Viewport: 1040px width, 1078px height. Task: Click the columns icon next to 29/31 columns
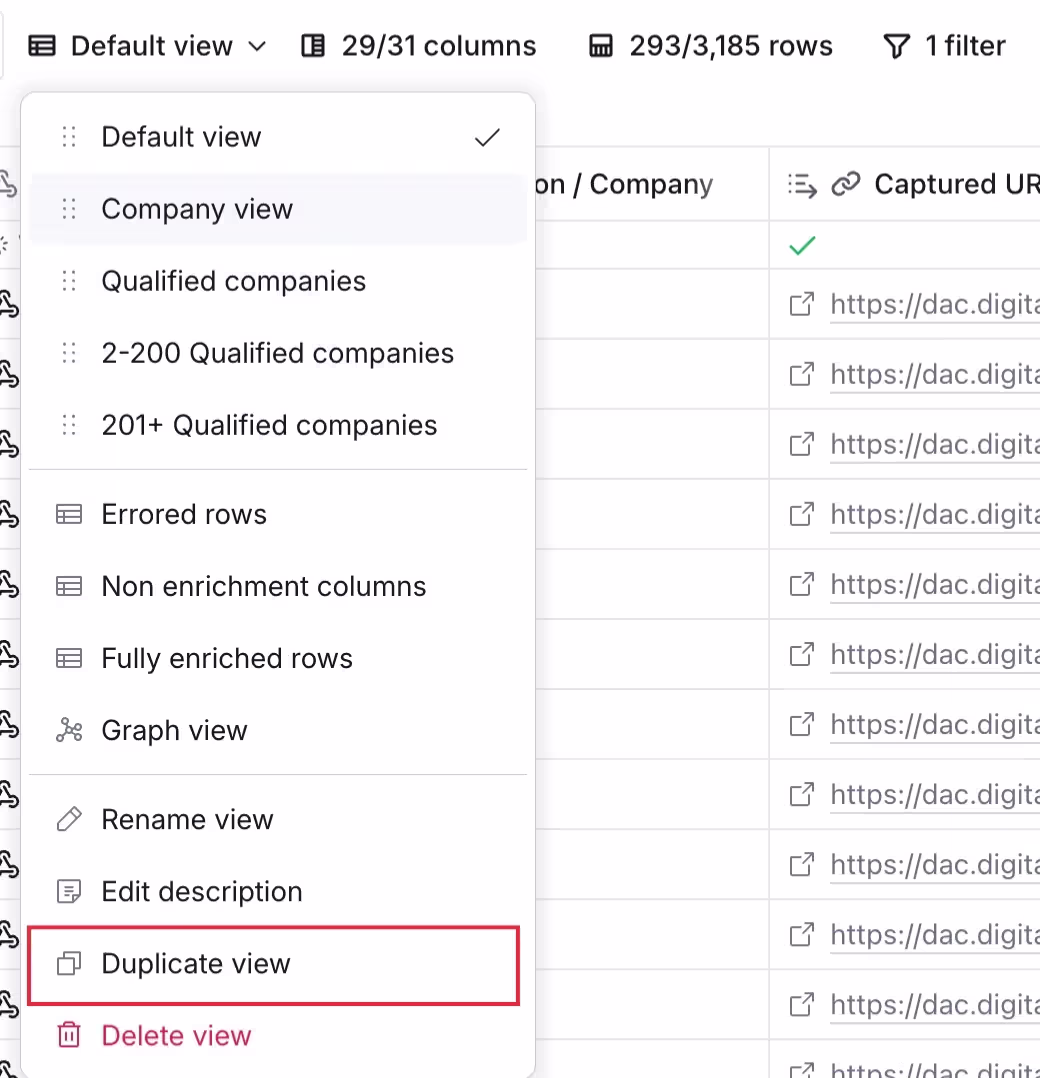click(313, 46)
